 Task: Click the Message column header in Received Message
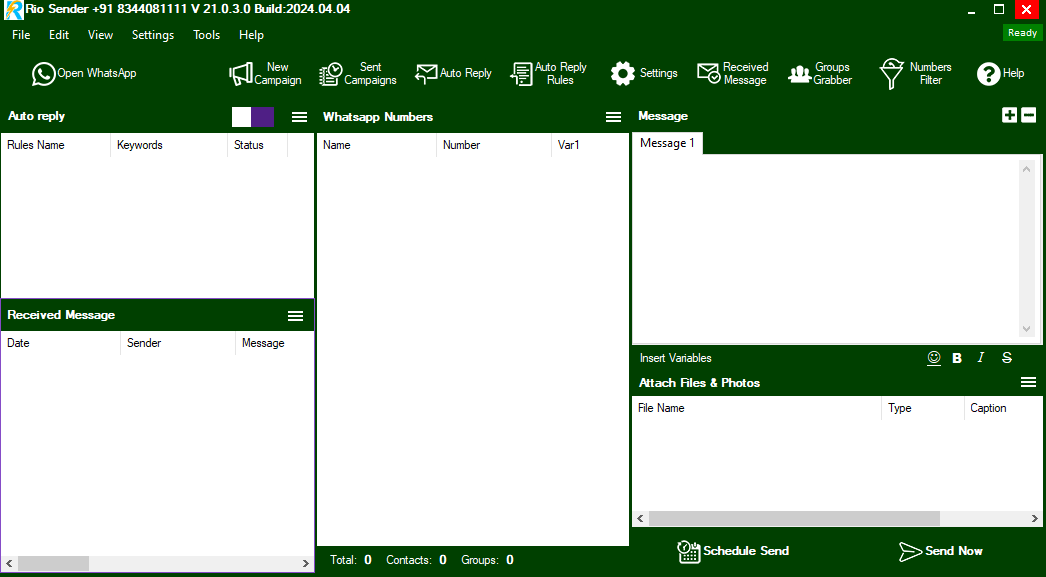tap(274, 343)
